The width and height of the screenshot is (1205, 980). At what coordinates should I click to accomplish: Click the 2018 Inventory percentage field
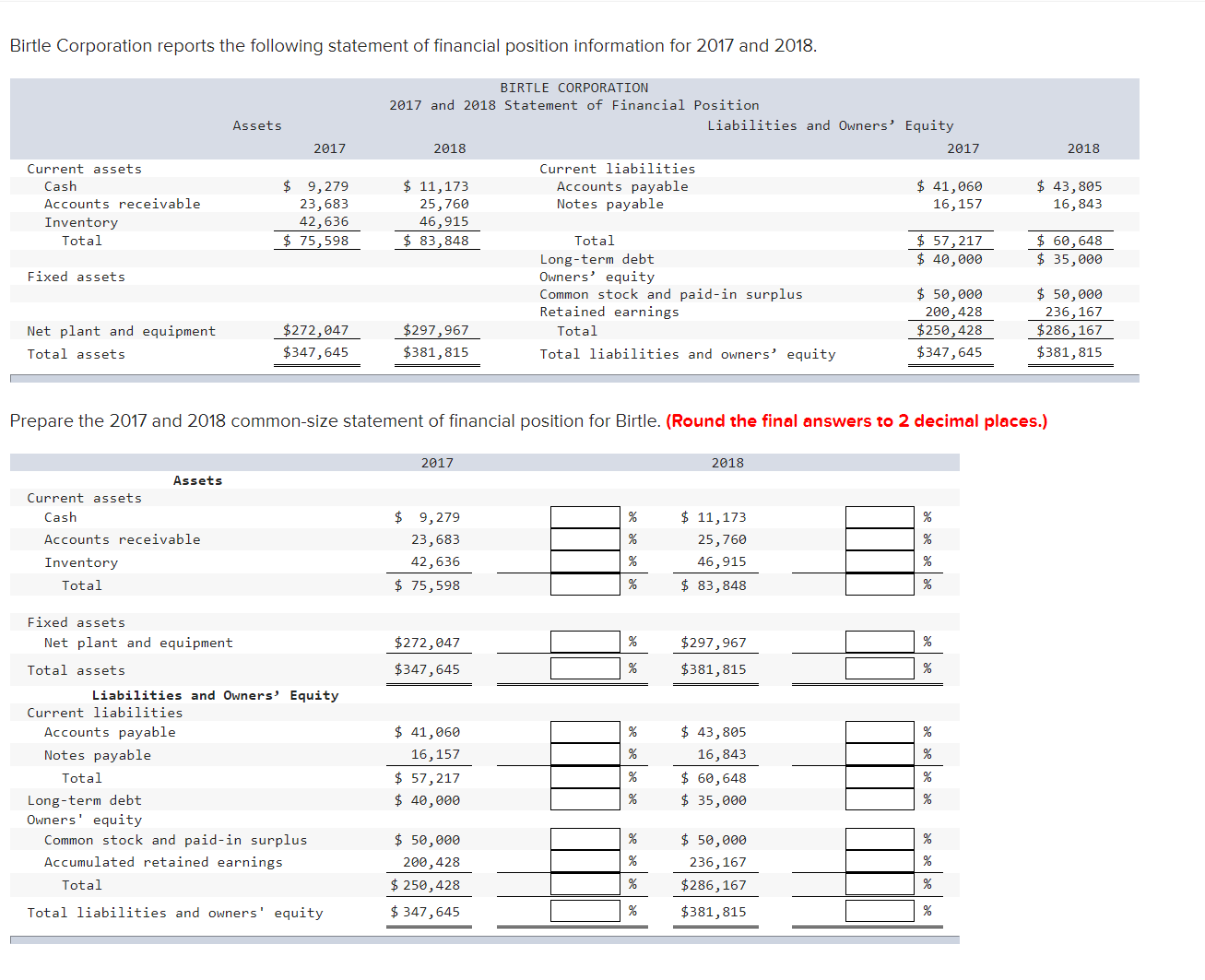(880, 561)
